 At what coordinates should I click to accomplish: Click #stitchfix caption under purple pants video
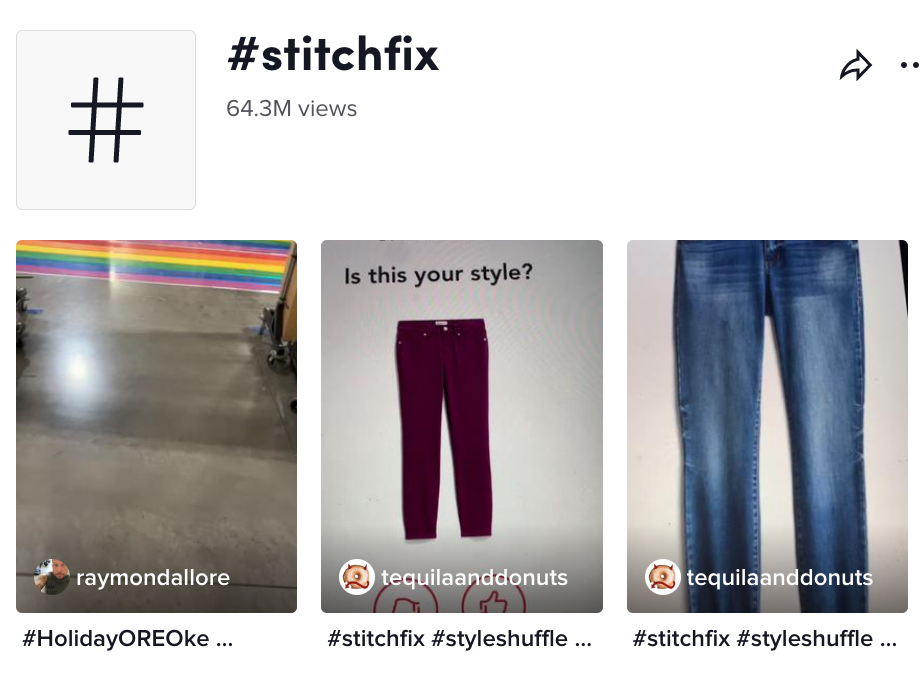click(x=376, y=639)
